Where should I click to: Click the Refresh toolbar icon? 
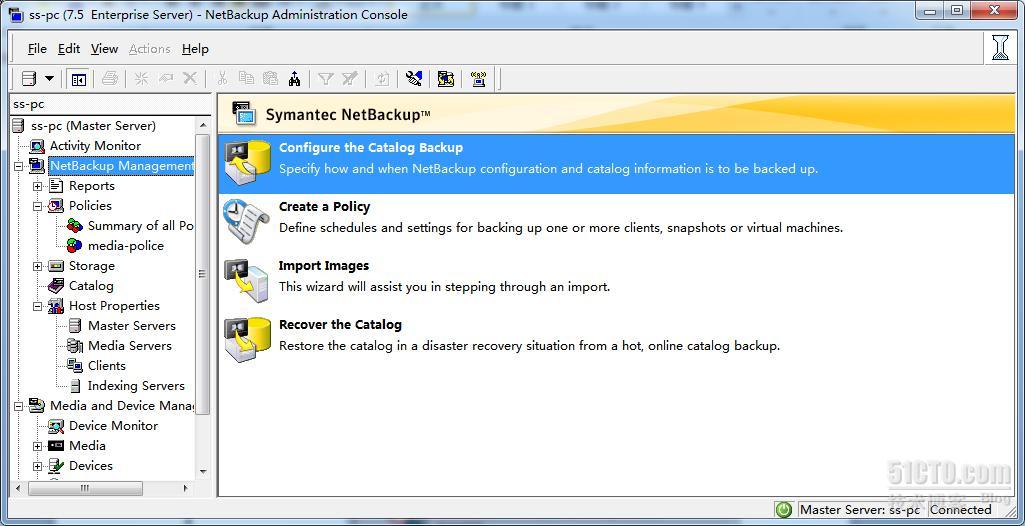pyautogui.click(x=382, y=79)
